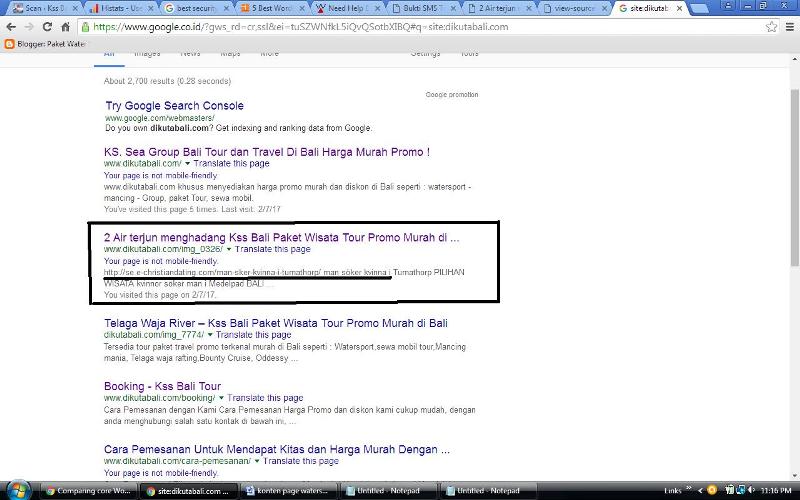Open the Blogger: Paket Water bookmark

point(45,44)
